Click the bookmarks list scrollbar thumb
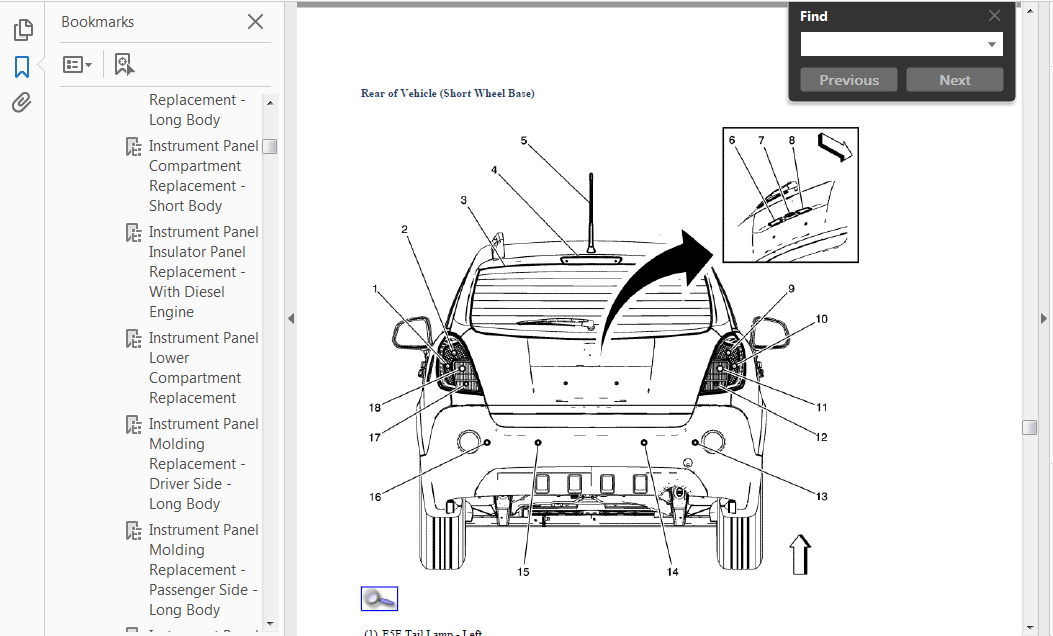This screenshot has height=636, width=1053. click(270, 146)
